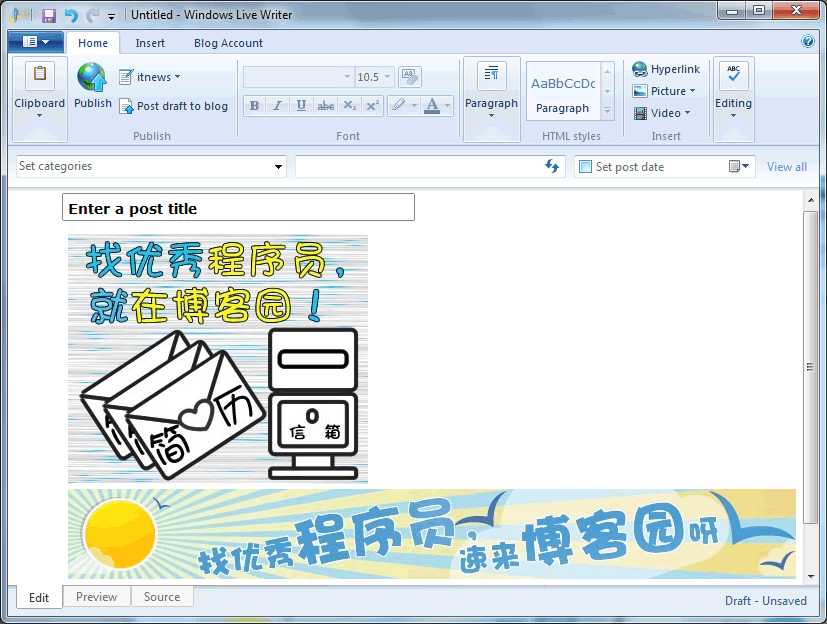Open the highlight color dropdown arrow

tap(414, 105)
